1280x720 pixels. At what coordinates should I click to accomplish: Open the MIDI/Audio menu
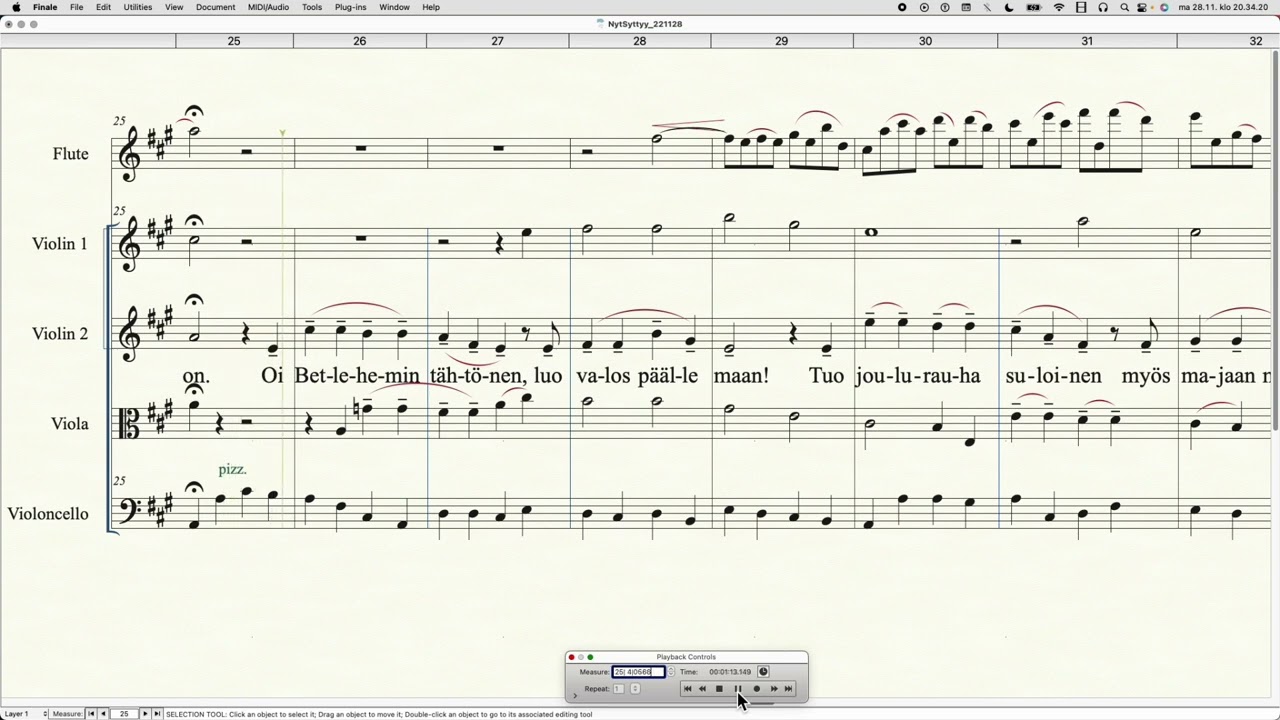tap(269, 7)
